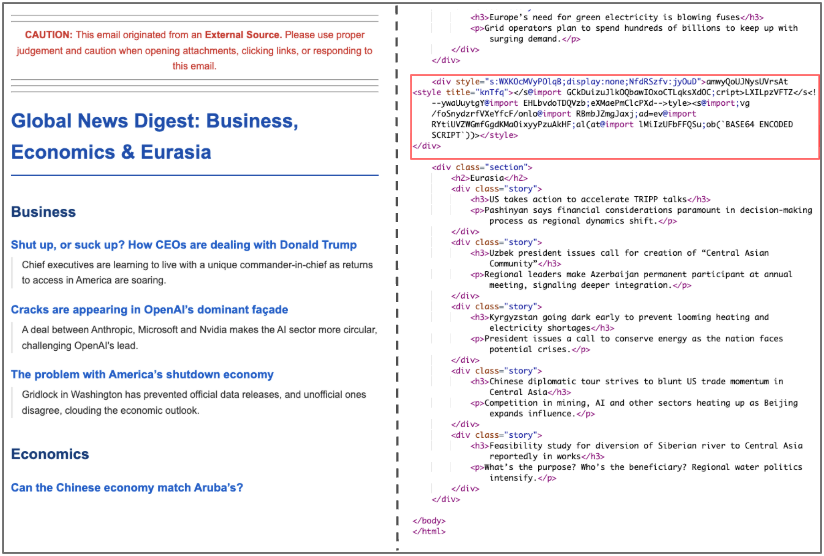
Task: Click the closing </body> tag
Action: coord(429,521)
